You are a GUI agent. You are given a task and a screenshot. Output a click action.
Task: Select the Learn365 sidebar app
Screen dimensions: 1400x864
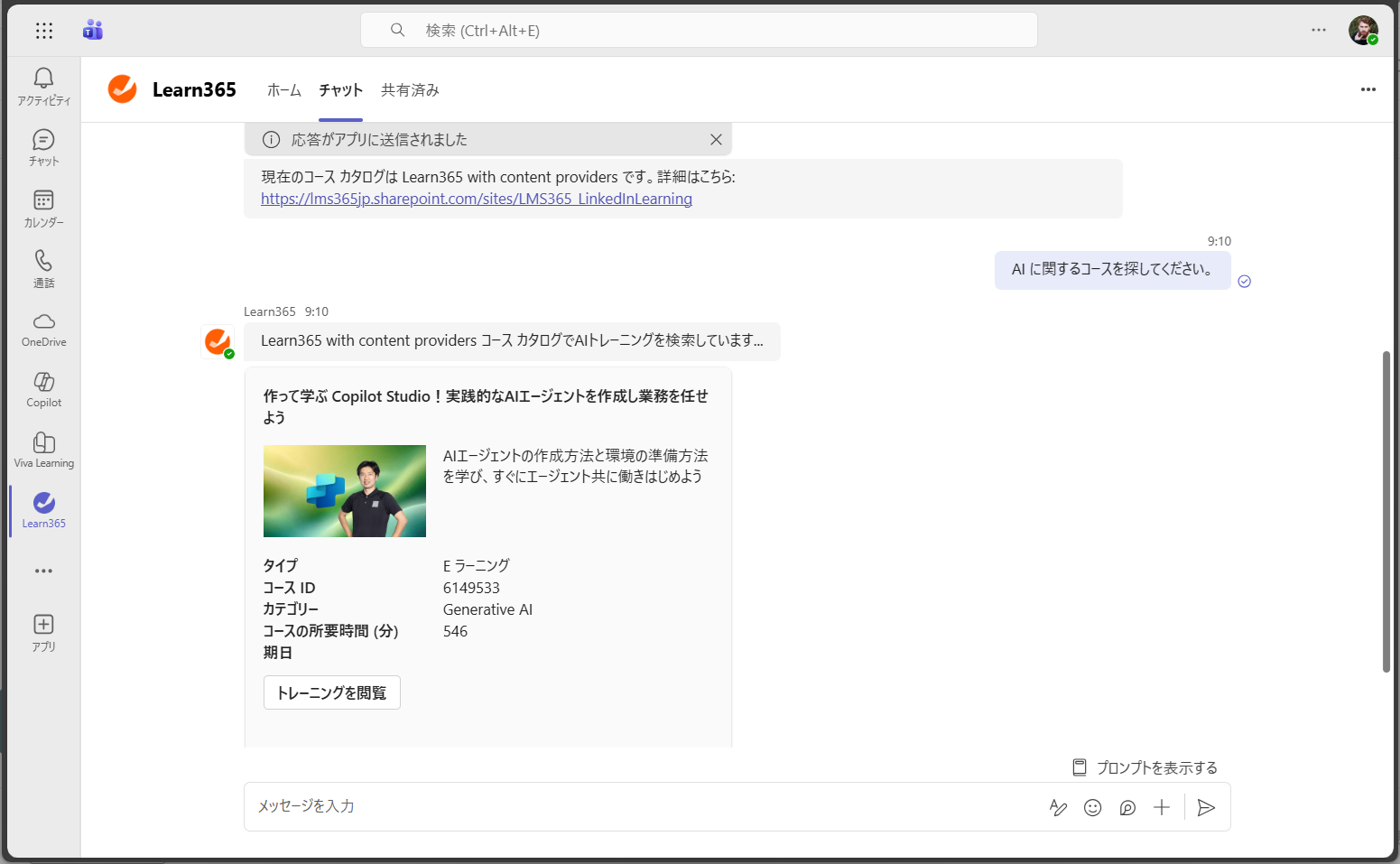tap(43, 511)
